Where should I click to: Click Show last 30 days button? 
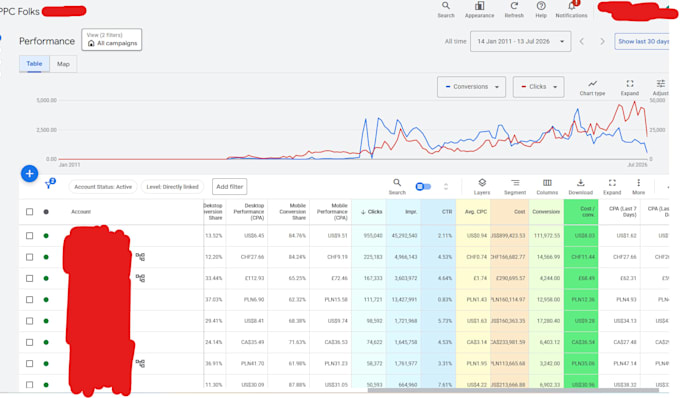(642, 41)
